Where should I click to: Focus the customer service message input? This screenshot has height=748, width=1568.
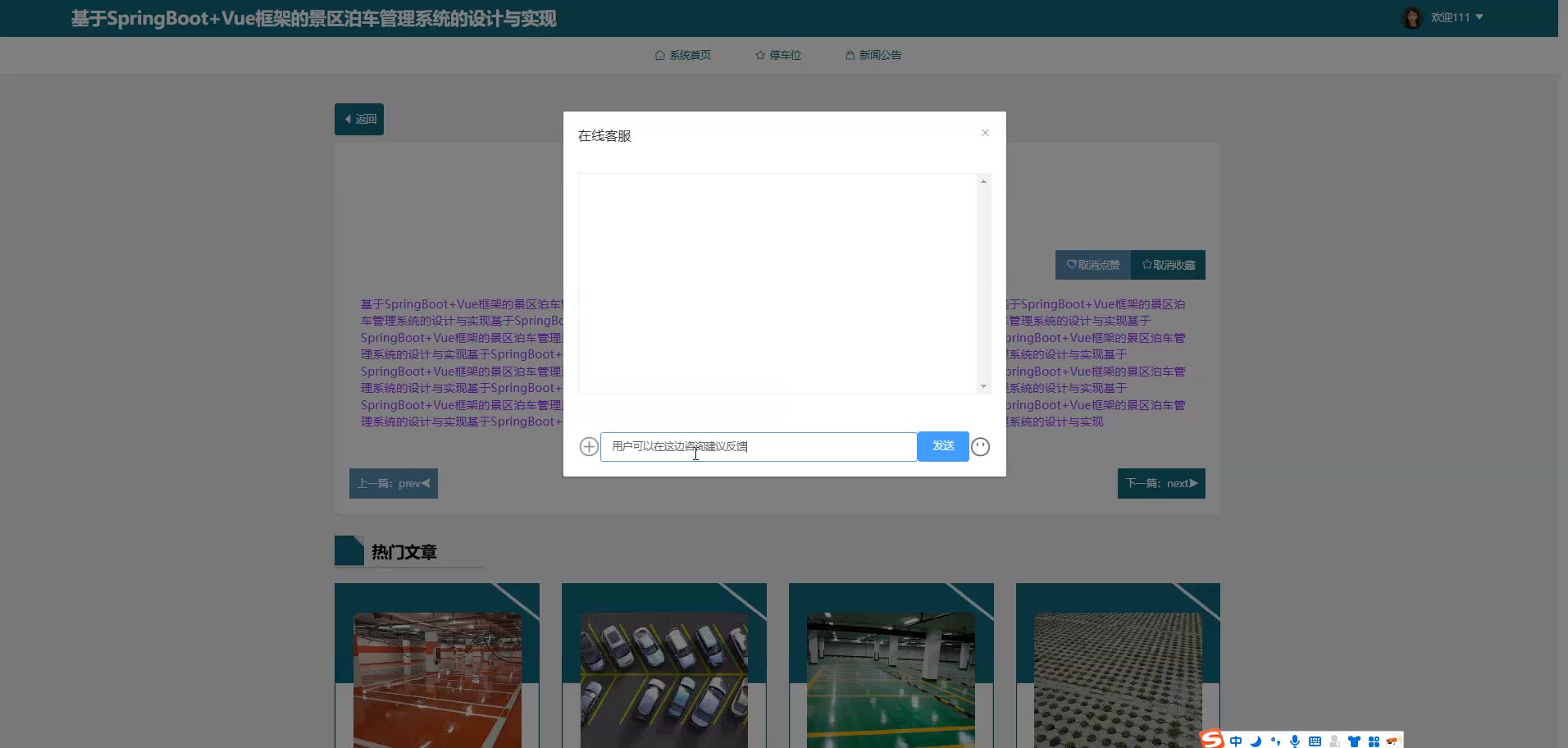click(x=759, y=447)
